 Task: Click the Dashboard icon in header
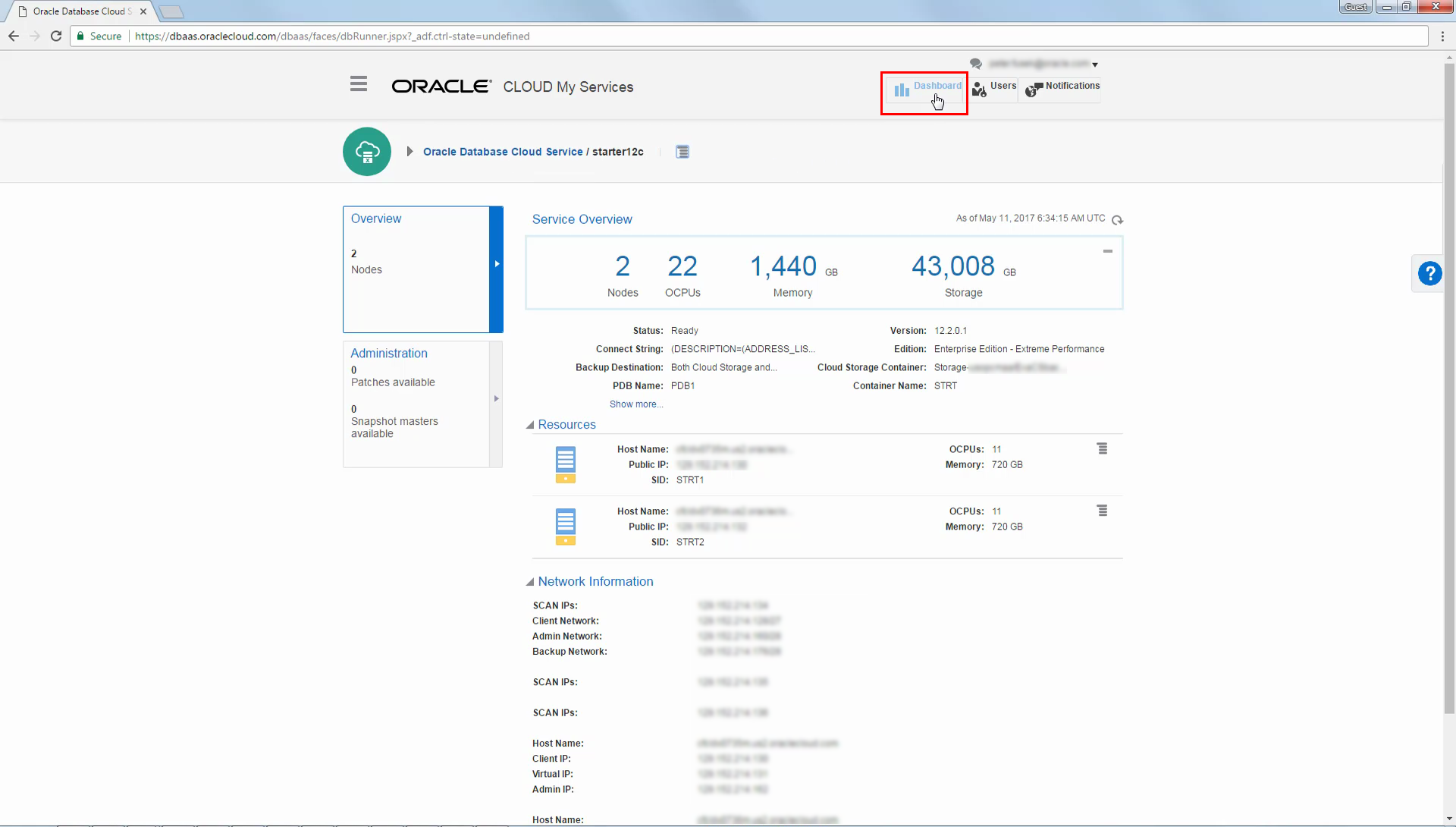pos(901,90)
